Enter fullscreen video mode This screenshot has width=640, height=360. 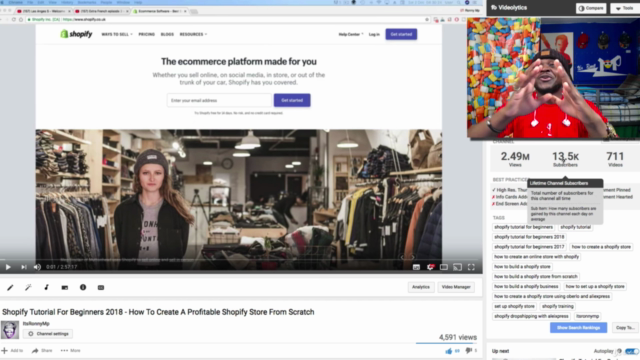pos(471,267)
